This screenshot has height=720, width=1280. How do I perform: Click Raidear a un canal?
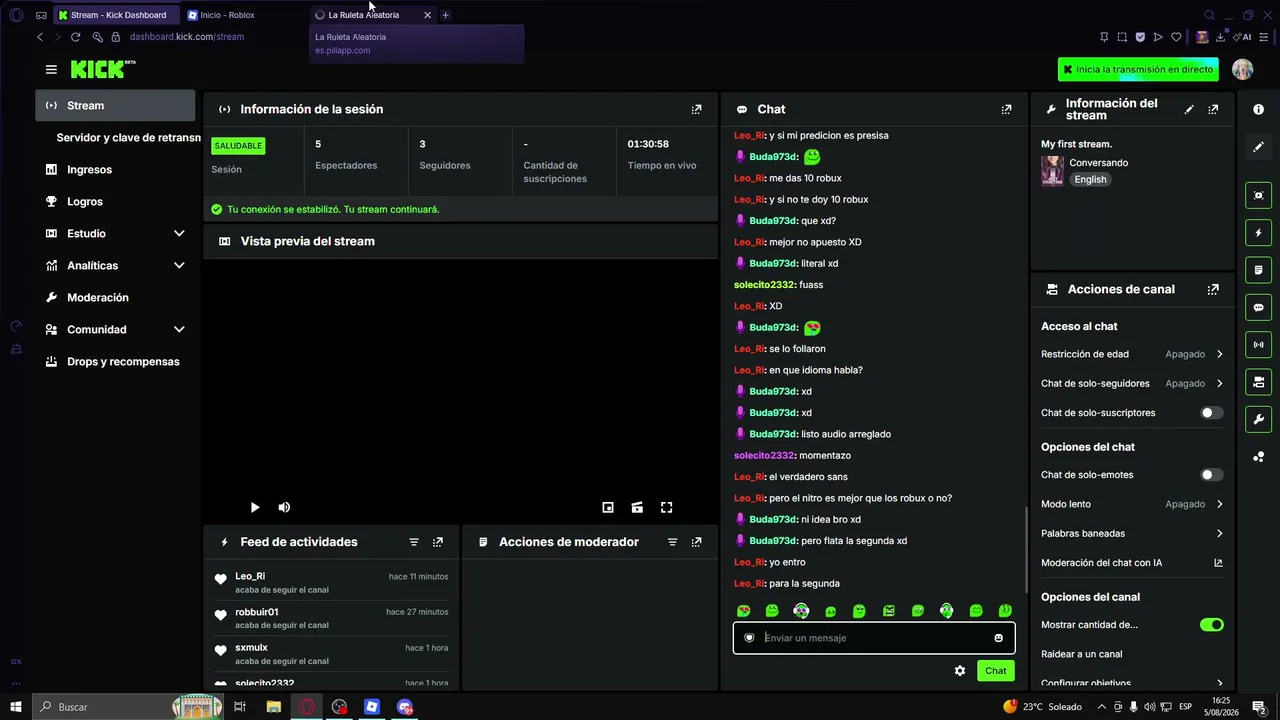pyautogui.click(x=1081, y=654)
